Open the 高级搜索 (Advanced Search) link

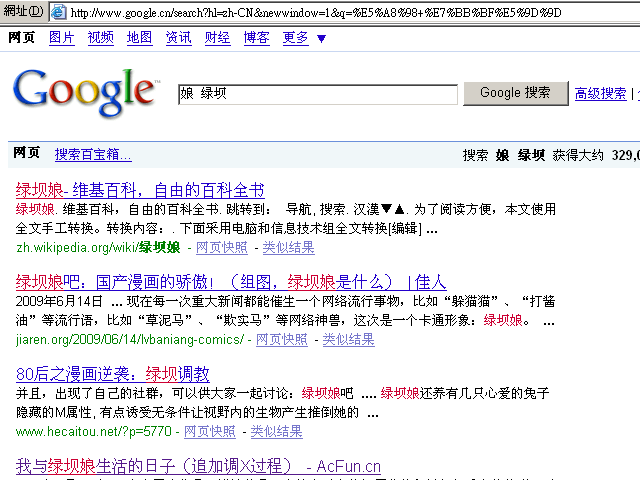pos(600,93)
